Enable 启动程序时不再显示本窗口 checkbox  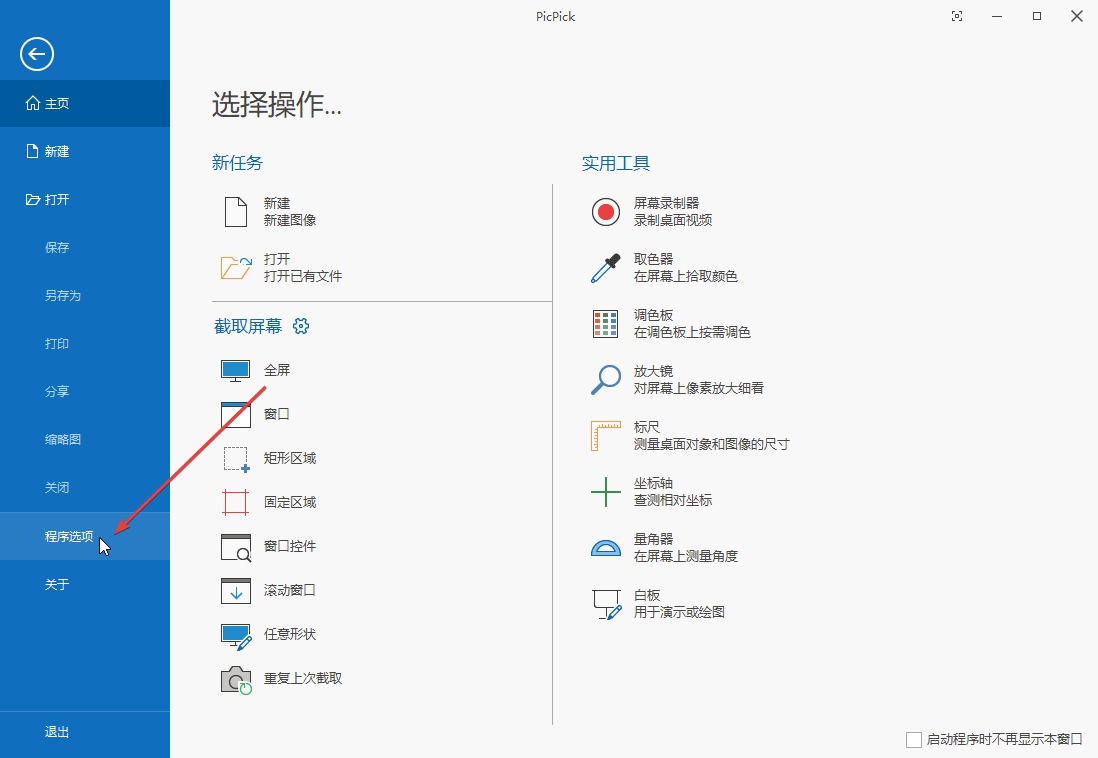click(x=914, y=739)
